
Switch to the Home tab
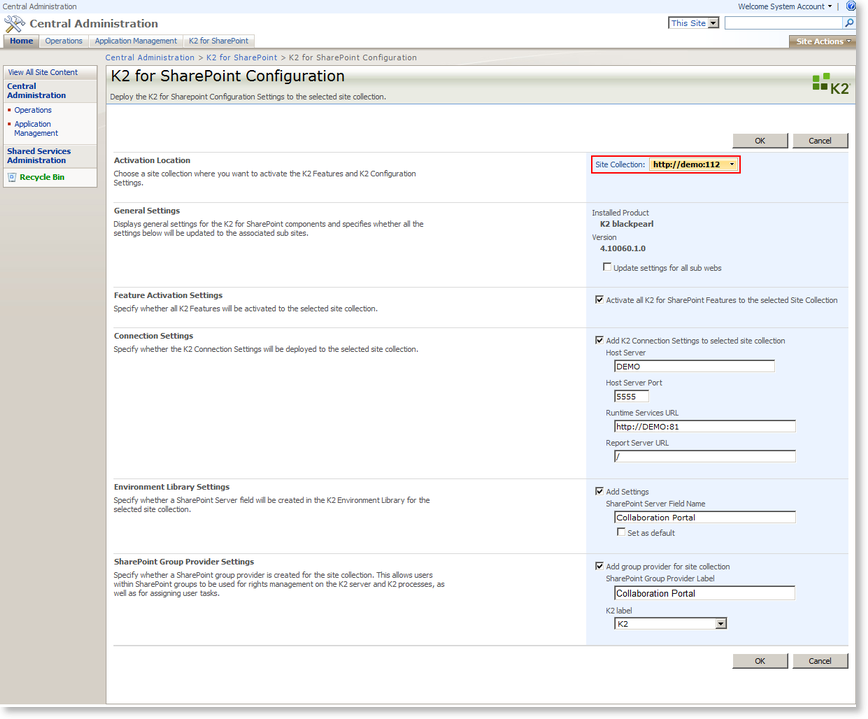[21, 41]
